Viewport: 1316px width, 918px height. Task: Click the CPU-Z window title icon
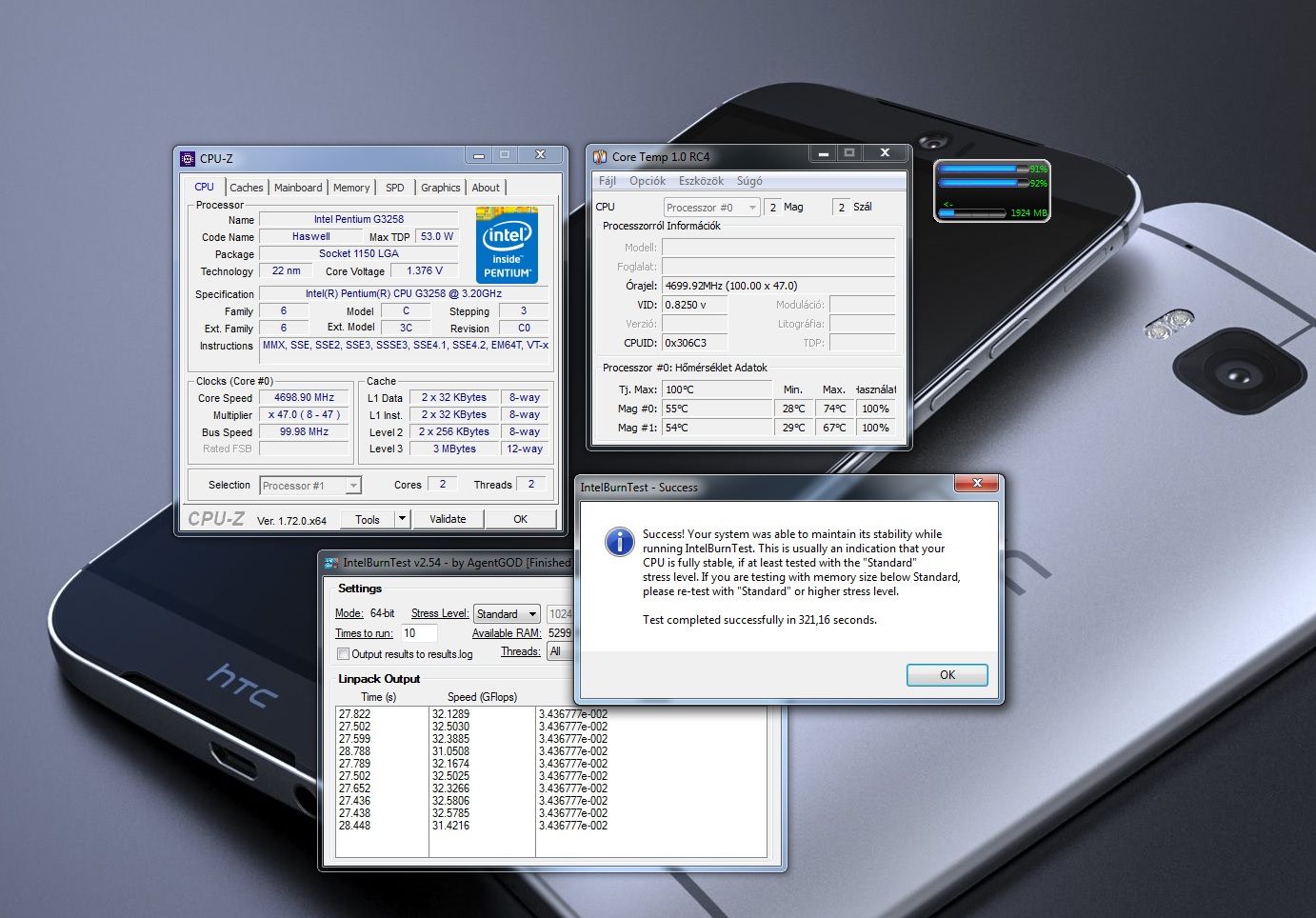188,159
